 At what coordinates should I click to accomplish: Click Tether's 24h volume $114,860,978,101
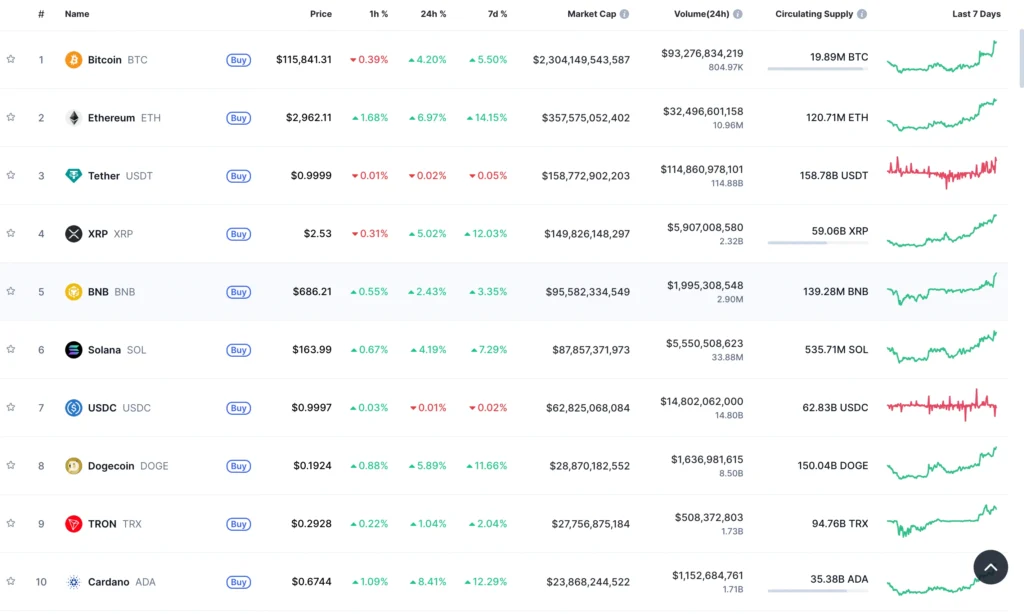(x=701, y=170)
